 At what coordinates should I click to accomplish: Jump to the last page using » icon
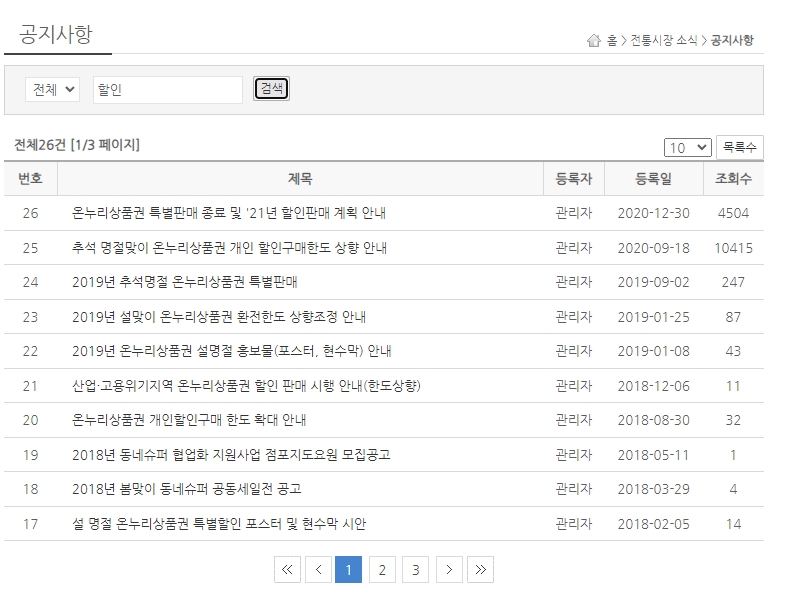tap(481, 569)
